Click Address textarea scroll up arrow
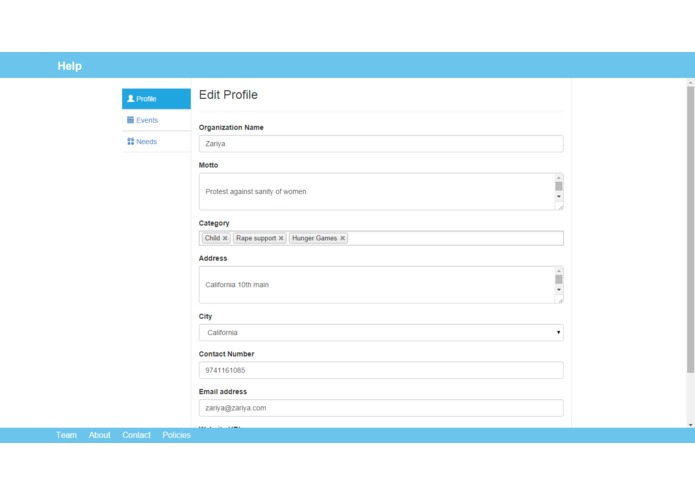 (x=559, y=271)
